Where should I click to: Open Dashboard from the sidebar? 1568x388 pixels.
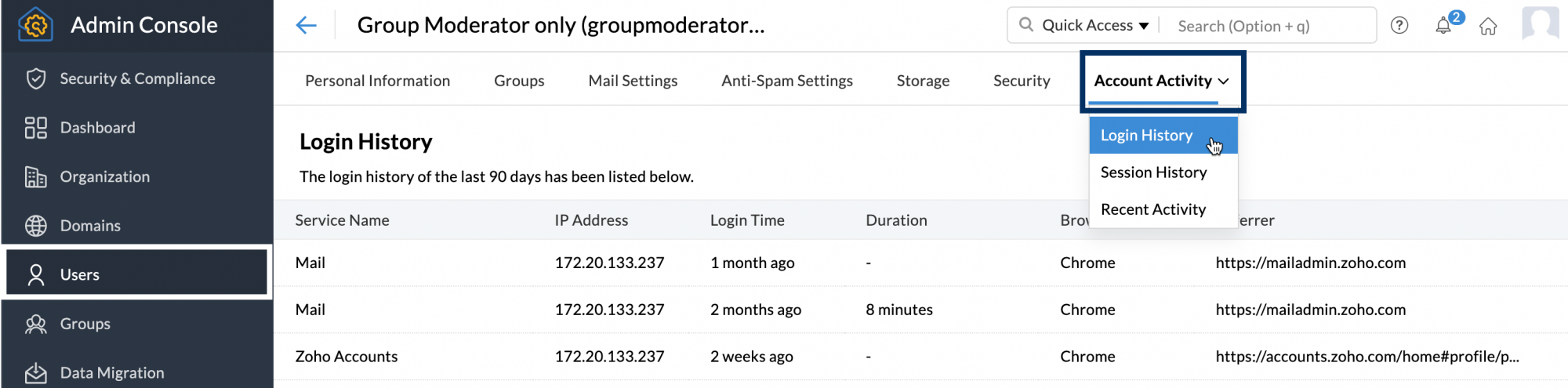pos(97,128)
